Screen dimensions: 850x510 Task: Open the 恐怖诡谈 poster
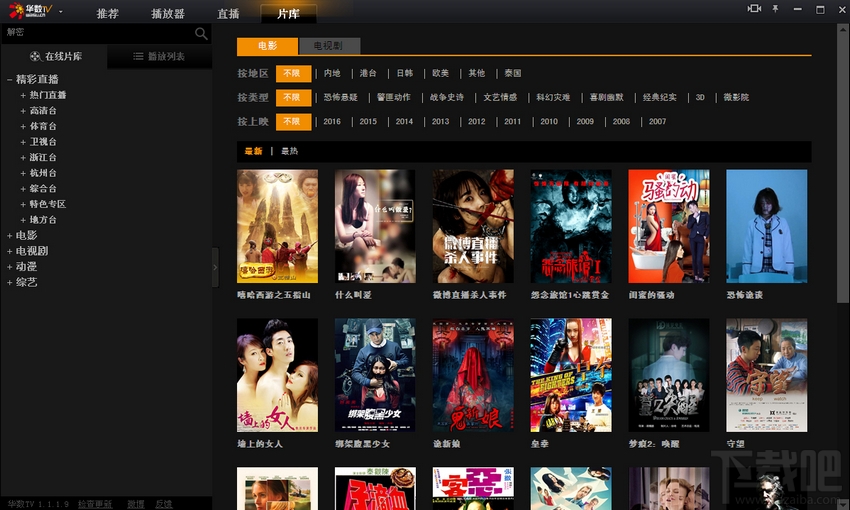point(767,227)
